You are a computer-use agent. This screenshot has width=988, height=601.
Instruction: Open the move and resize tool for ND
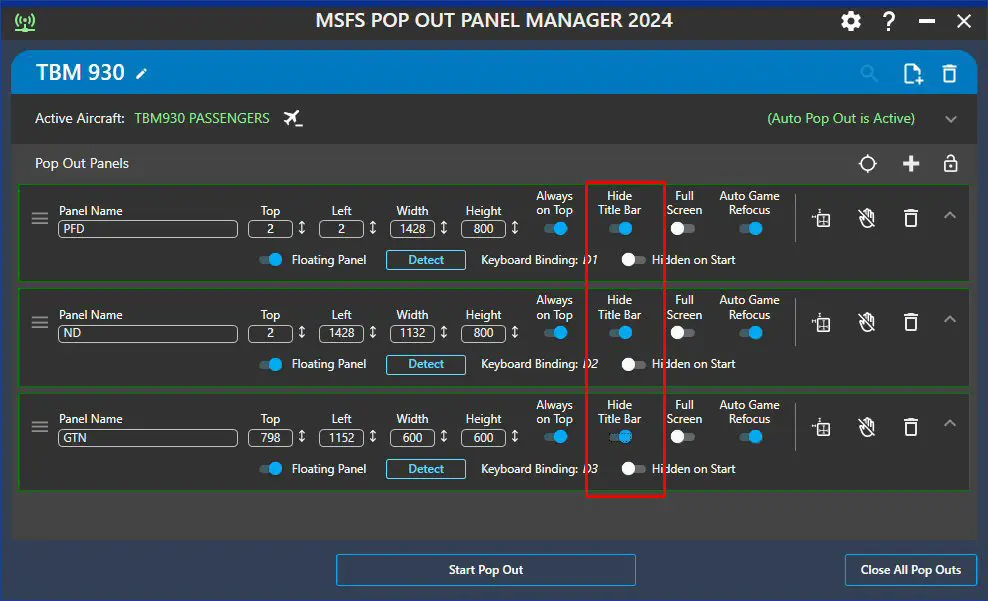point(821,323)
